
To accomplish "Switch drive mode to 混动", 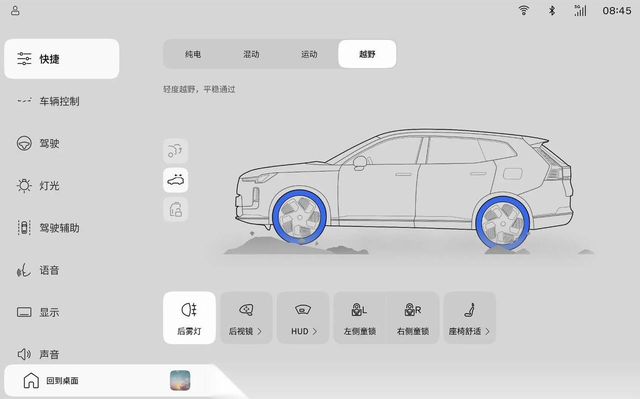I will pos(251,54).
